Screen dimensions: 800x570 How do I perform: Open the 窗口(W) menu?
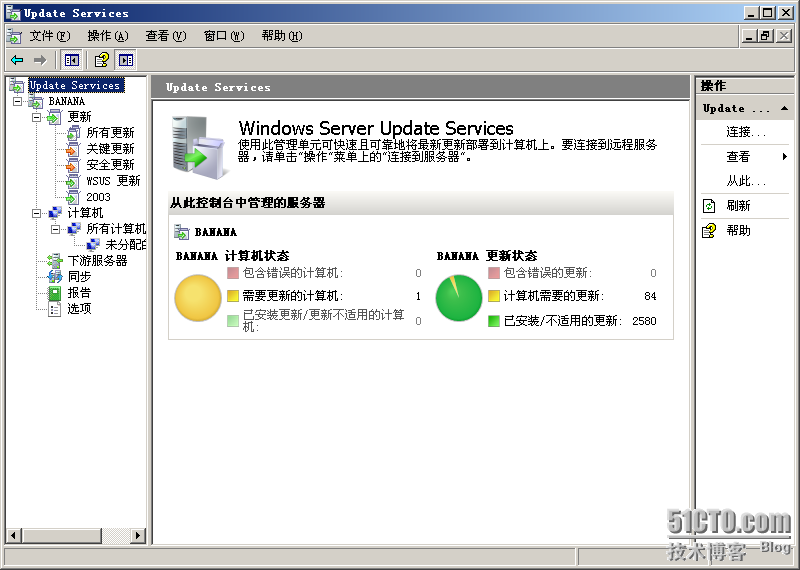coord(224,36)
